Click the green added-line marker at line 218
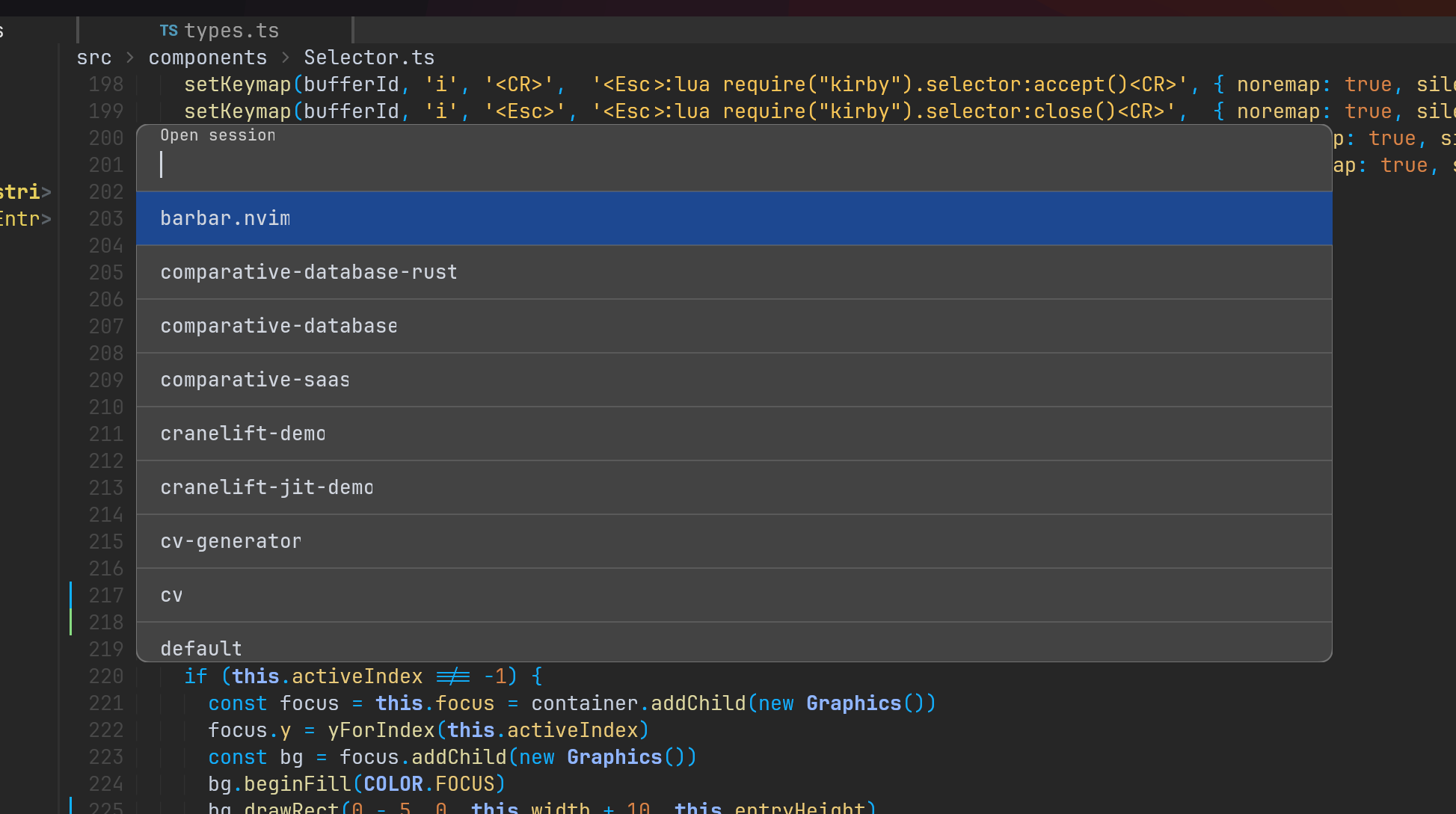This screenshot has height=814, width=1456. 71,622
